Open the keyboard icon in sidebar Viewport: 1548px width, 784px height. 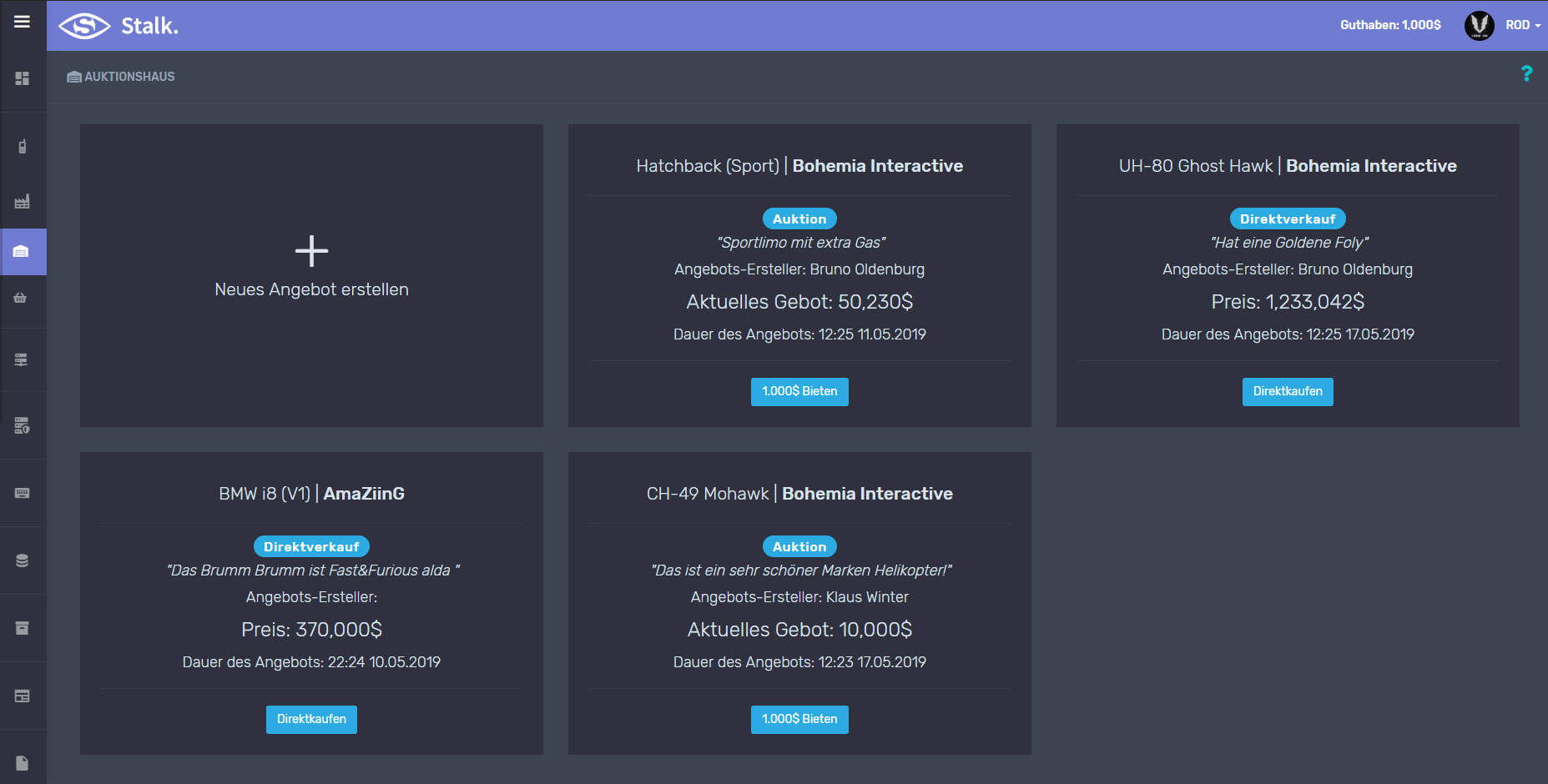pyautogui.click(x=23, y=493)
